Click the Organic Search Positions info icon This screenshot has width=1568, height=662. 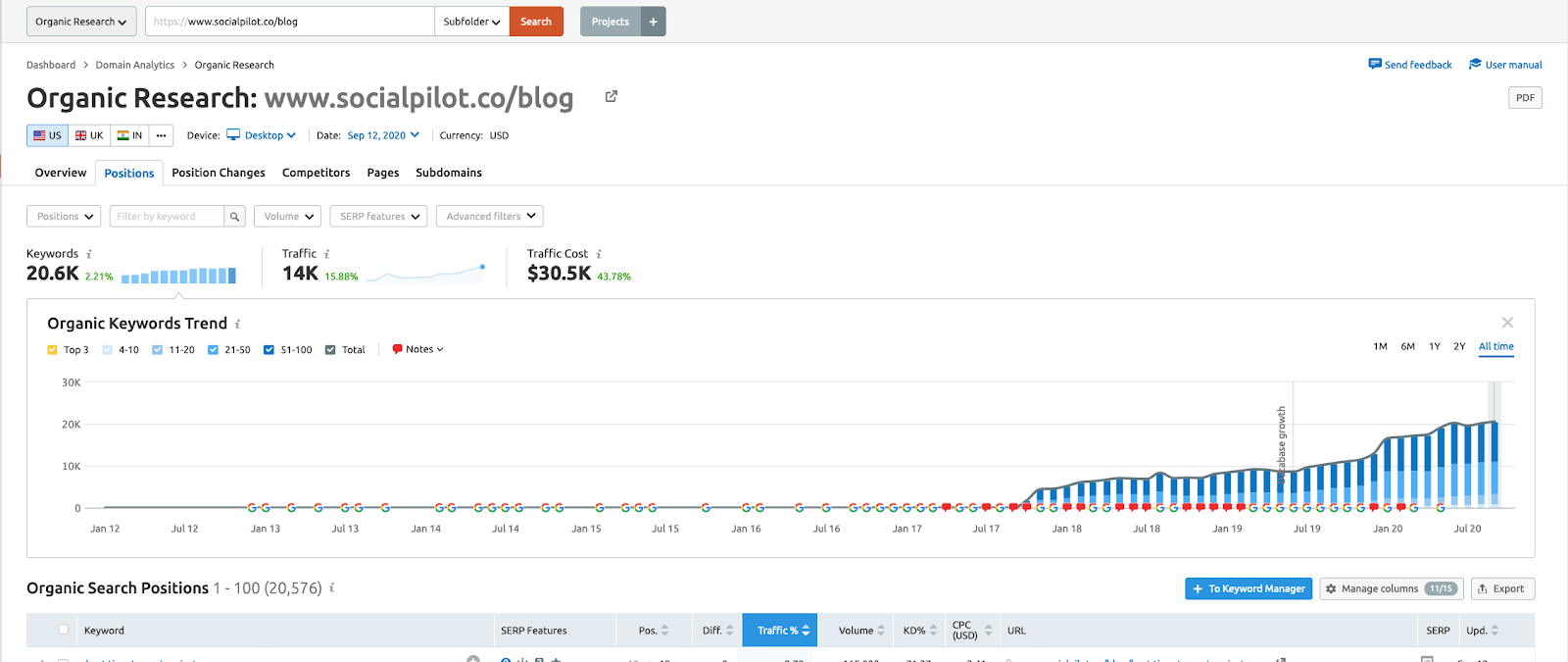[x=331, y=587]
